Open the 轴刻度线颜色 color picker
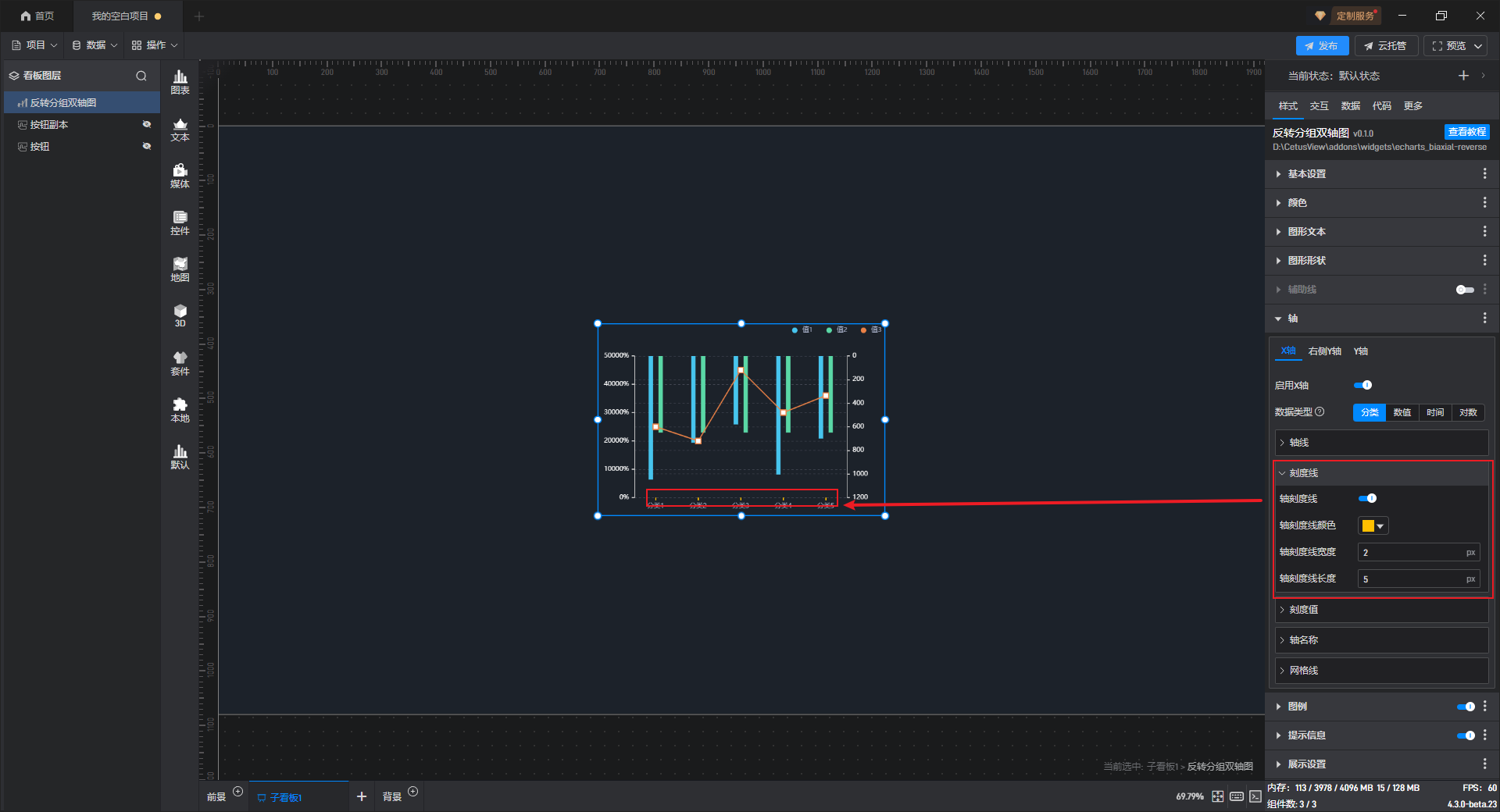The height and width of the screenshot is (812, 1500). click(1373, 526)
